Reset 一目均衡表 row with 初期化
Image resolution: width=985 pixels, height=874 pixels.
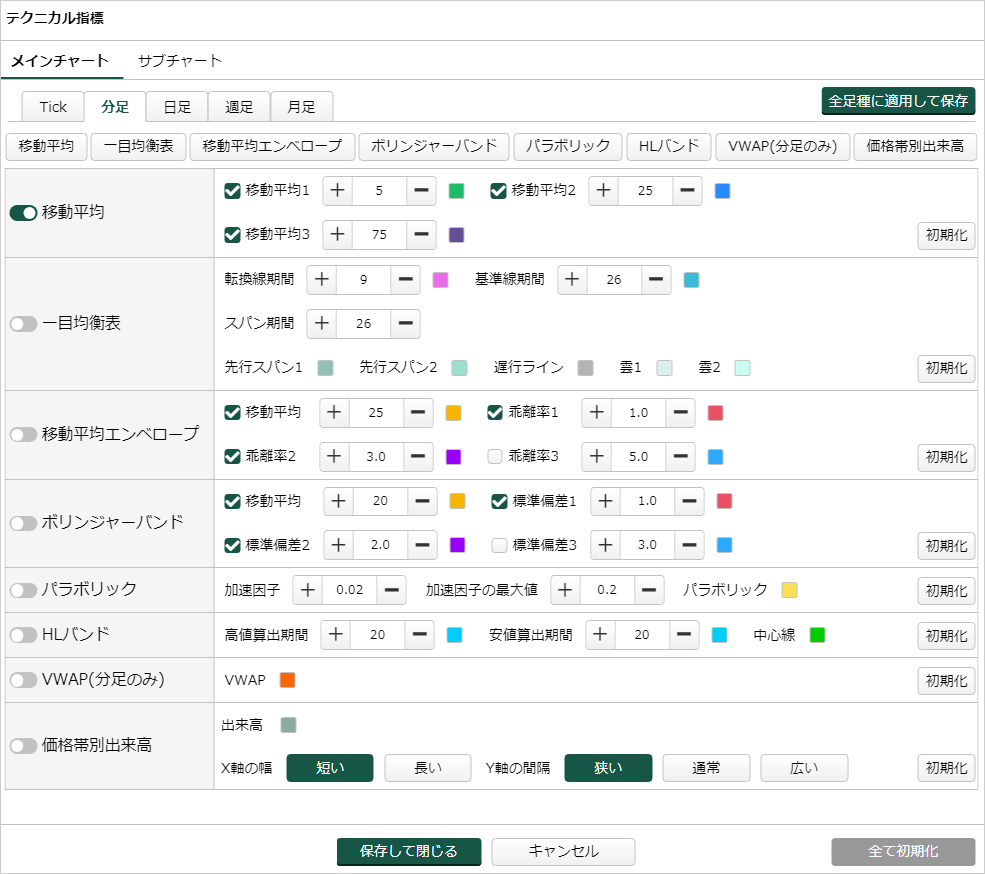click(946, 369)
